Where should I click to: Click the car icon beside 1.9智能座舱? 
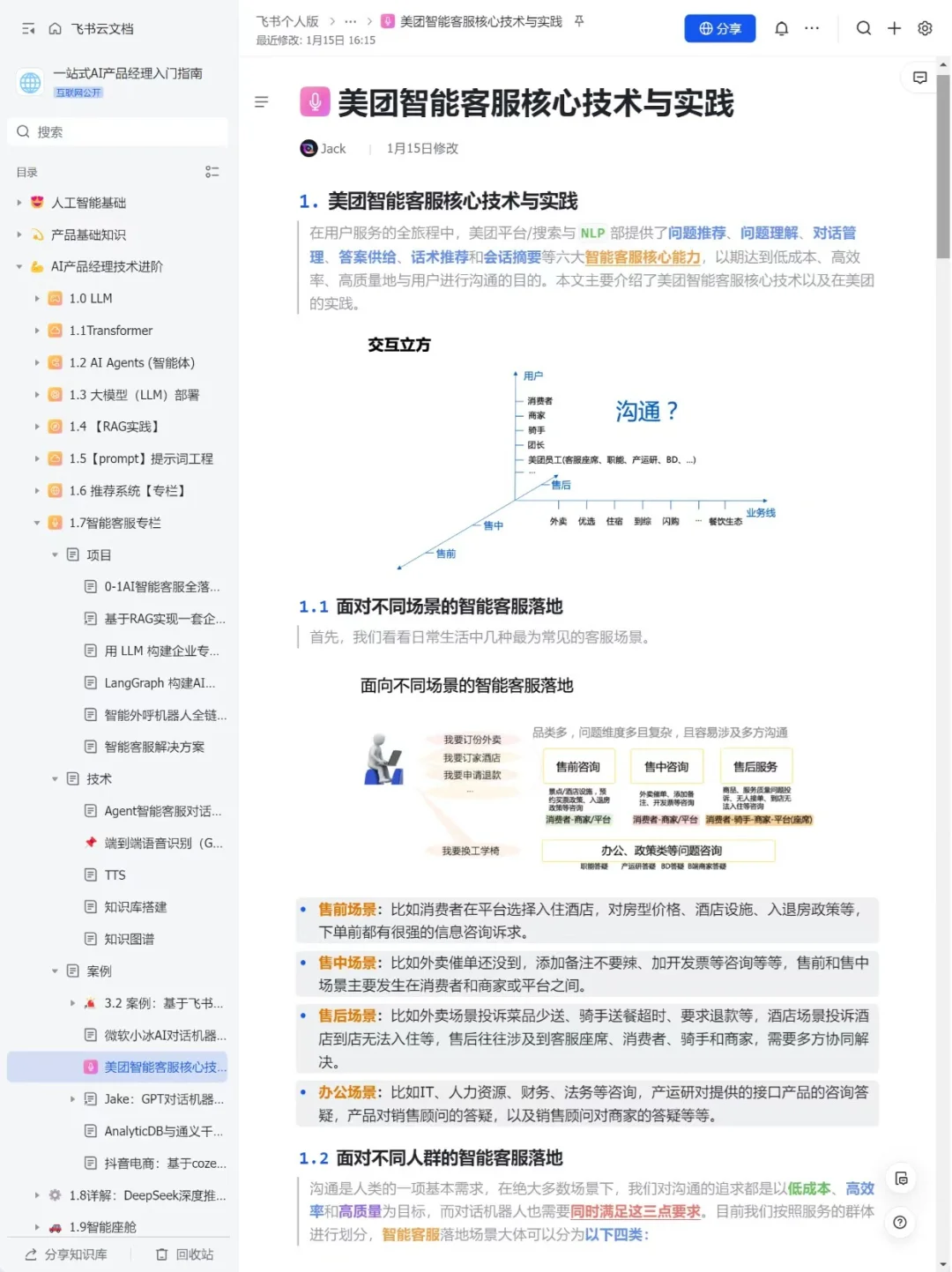pyautogui.click(x=55, y=1227)
